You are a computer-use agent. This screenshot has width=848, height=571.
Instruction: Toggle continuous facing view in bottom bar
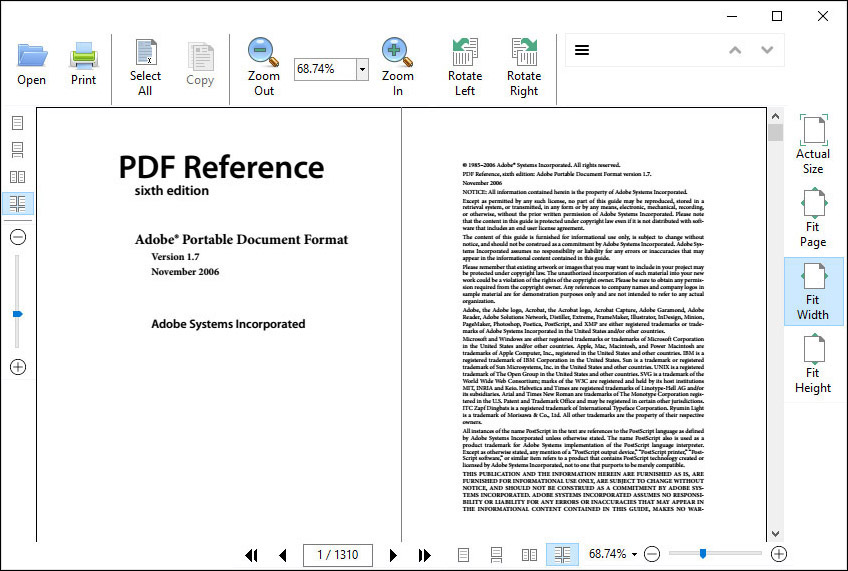pyautogui.click(x=562, y=555)
